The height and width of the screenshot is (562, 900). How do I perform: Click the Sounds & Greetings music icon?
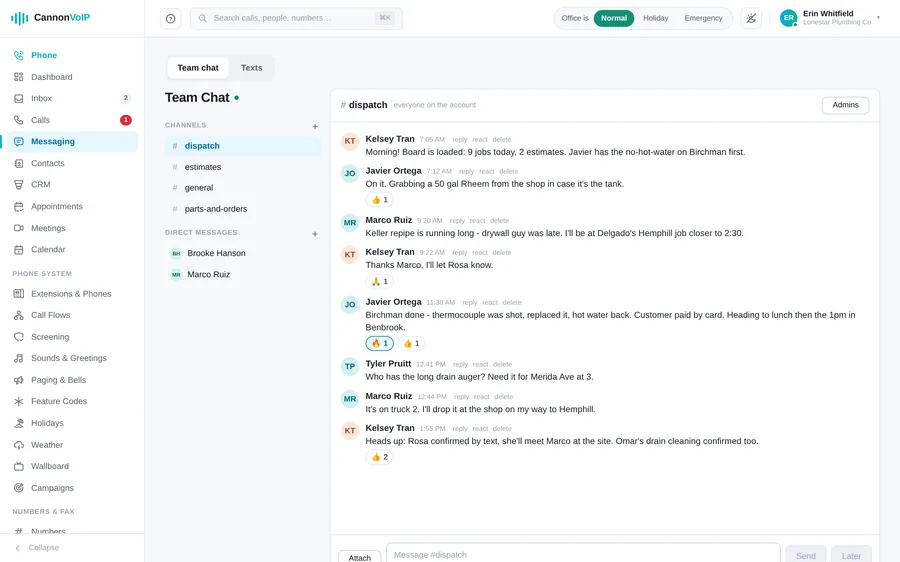[x=19, y=358]
